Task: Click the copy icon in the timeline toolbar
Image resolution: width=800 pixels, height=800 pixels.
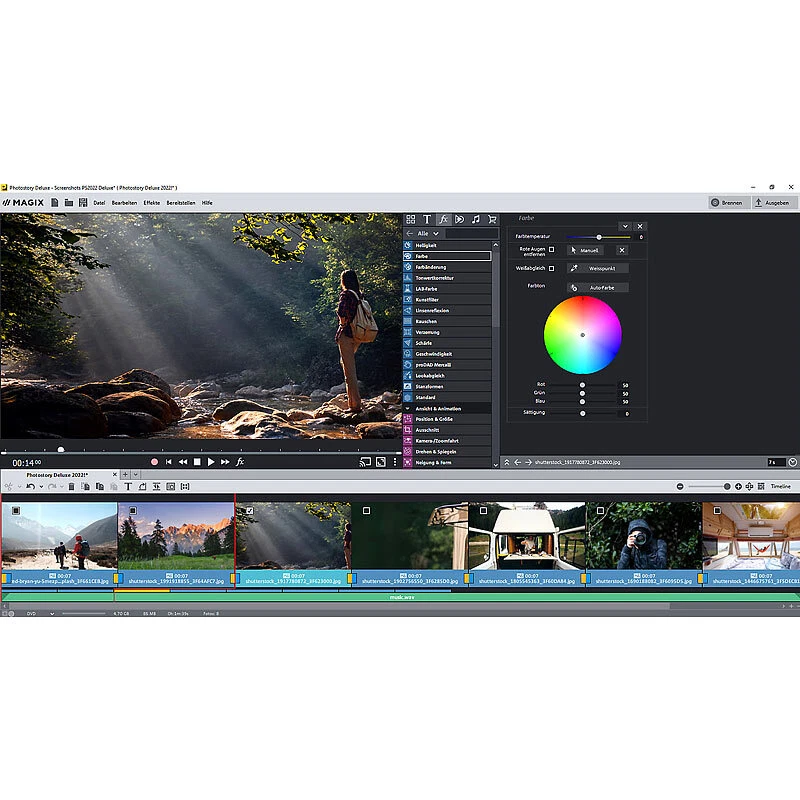Action: coord(85,486)
